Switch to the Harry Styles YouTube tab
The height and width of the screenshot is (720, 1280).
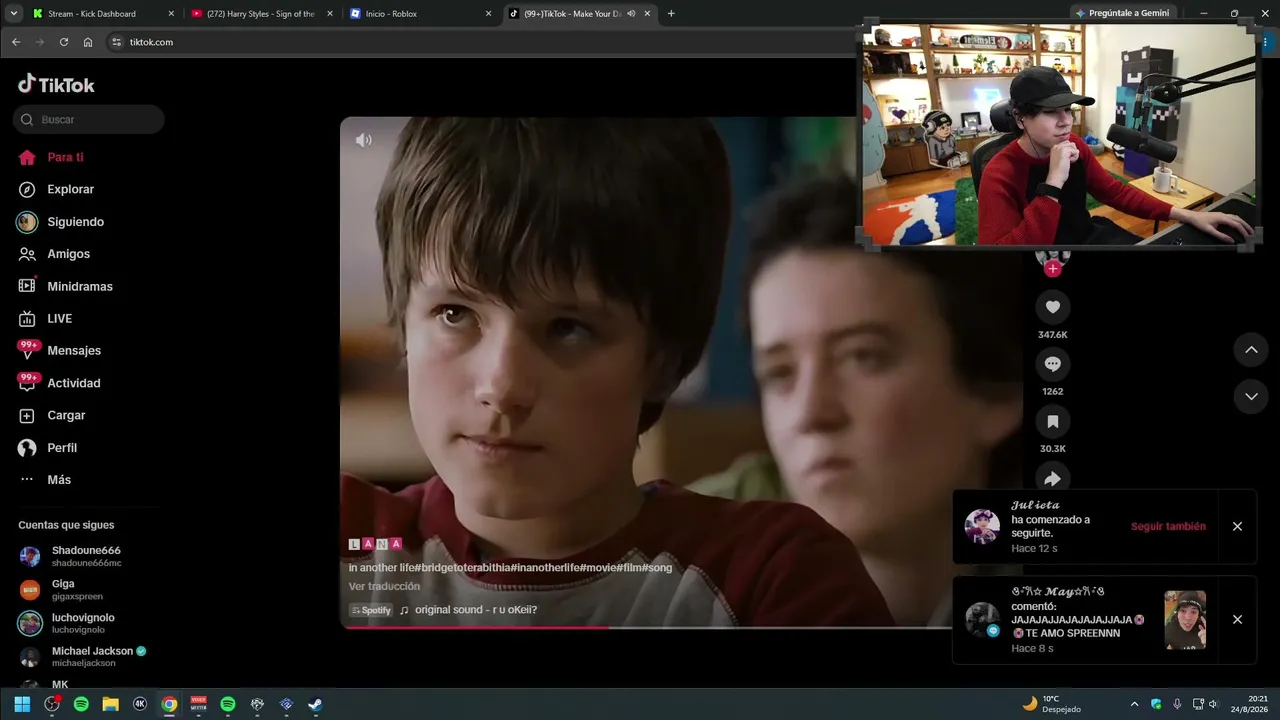[x=262, y=14]
